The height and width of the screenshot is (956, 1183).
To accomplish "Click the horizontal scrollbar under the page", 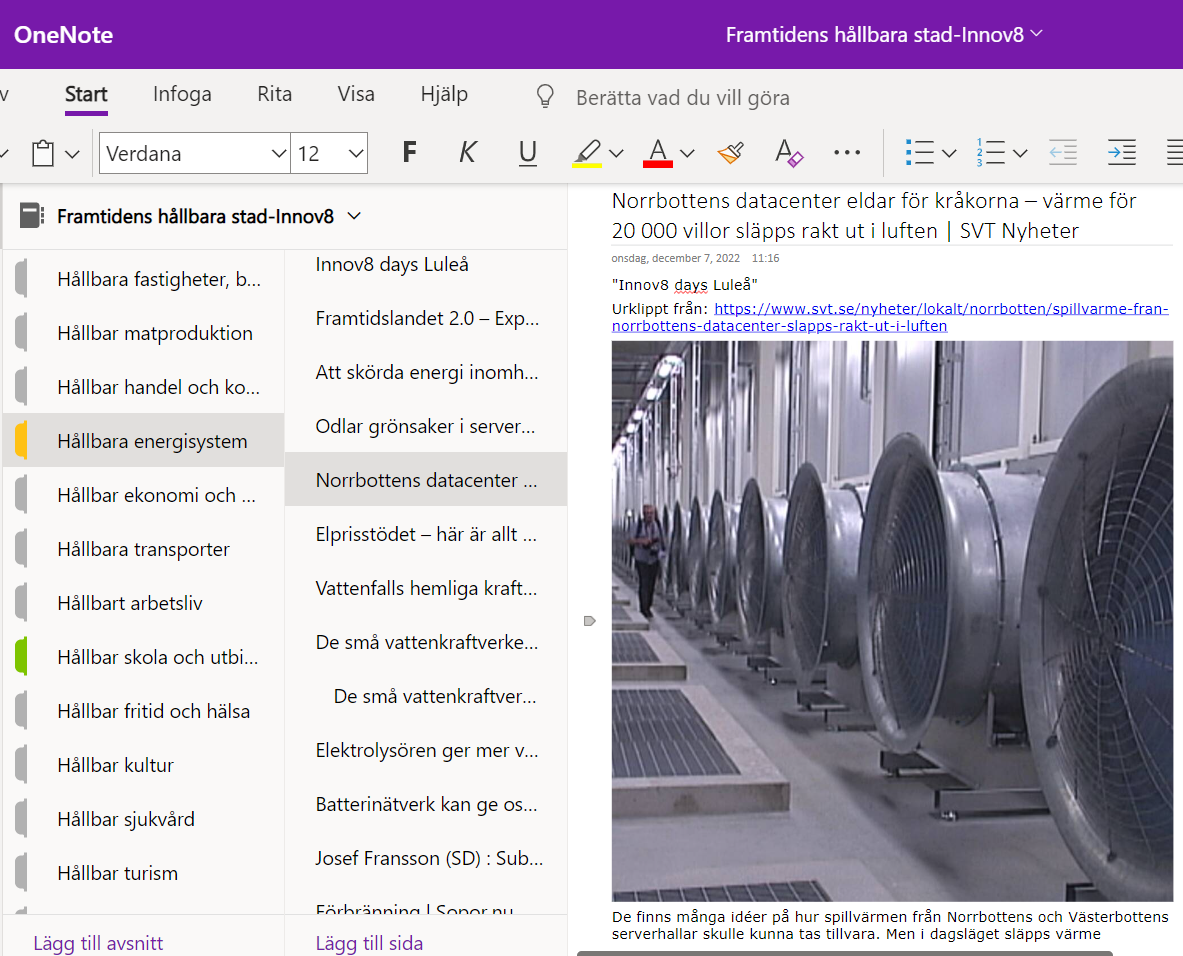I will tap(845, 953).
